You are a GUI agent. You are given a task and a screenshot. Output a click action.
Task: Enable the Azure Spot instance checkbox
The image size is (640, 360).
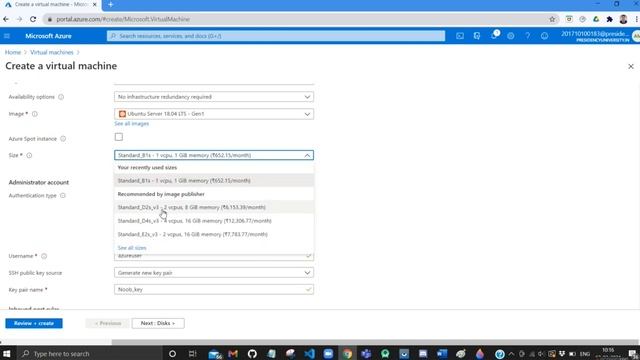119,137
